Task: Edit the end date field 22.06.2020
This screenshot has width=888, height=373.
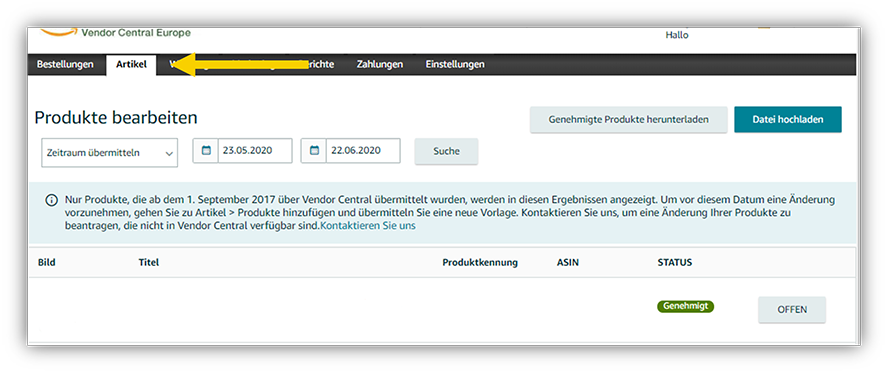Action: 363,151
